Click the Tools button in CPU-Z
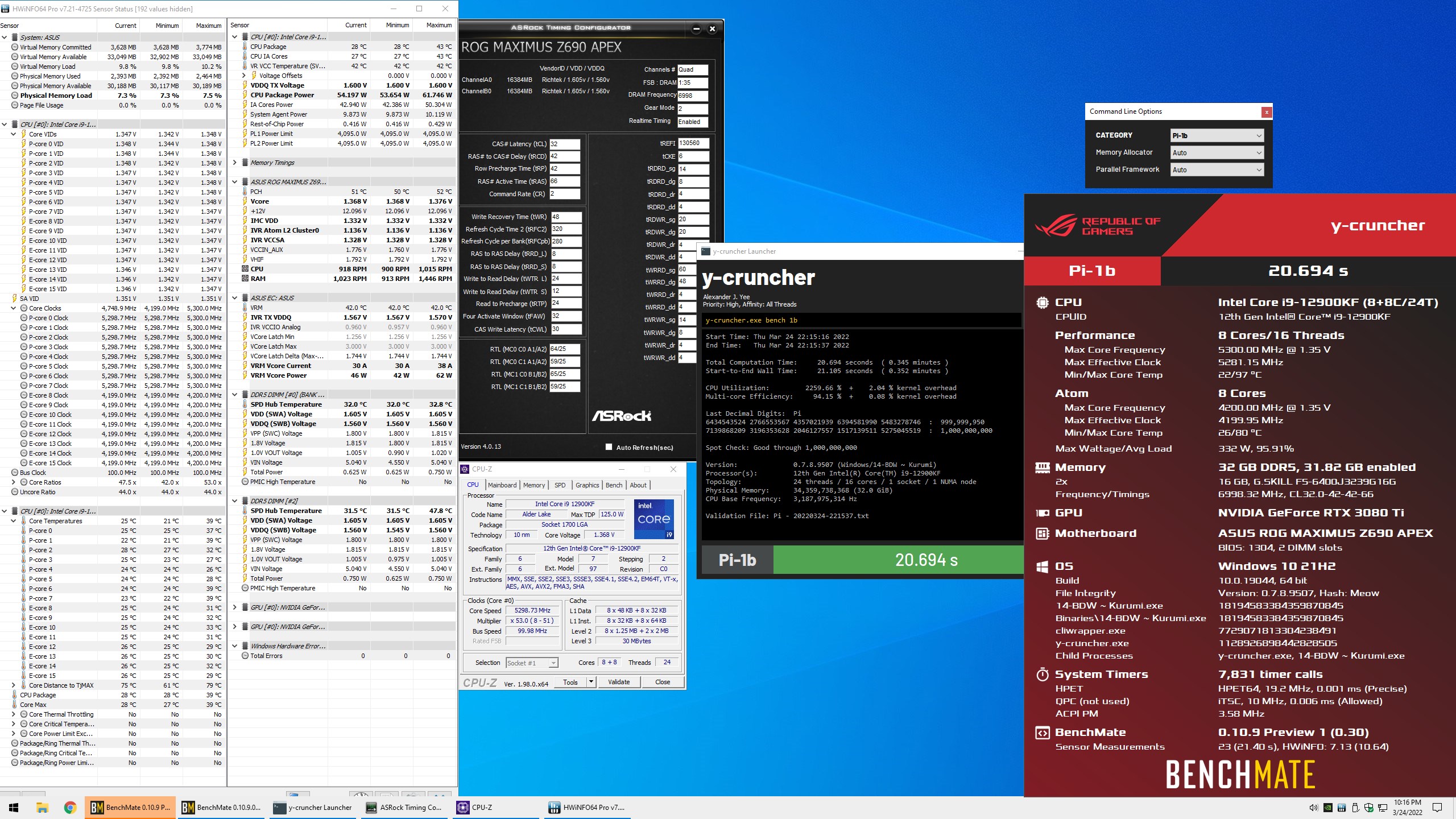This screenshot has width=1456, height=819. point(570,682)
